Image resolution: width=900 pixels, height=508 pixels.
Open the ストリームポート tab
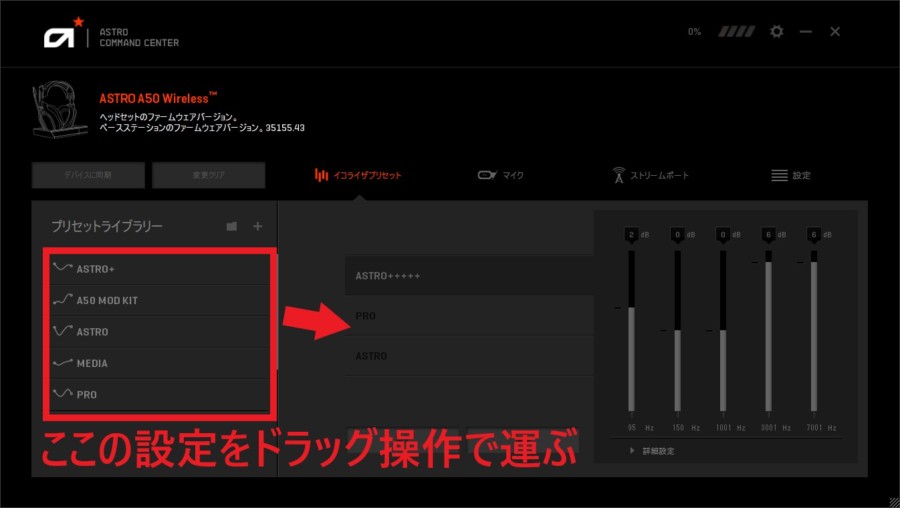point(650,175)
